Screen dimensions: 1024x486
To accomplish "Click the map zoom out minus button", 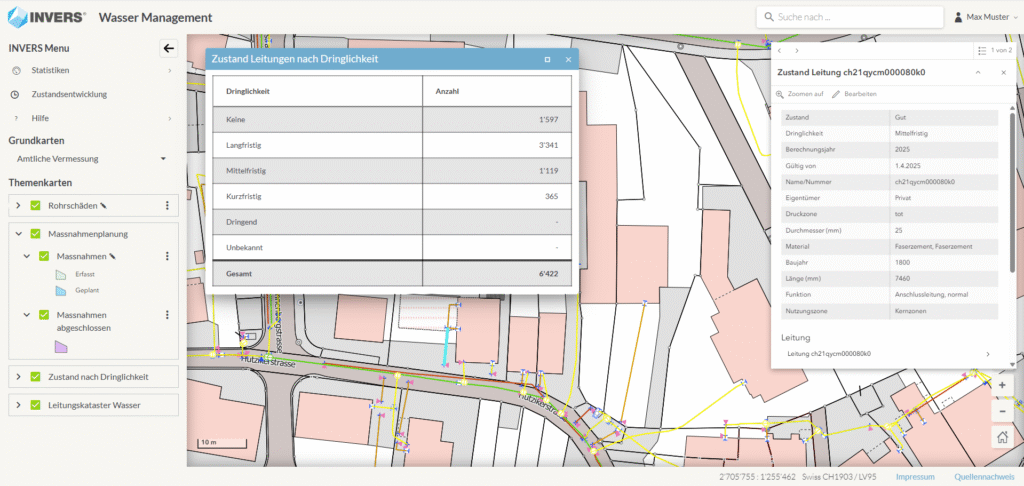I will pos(1001,411).
